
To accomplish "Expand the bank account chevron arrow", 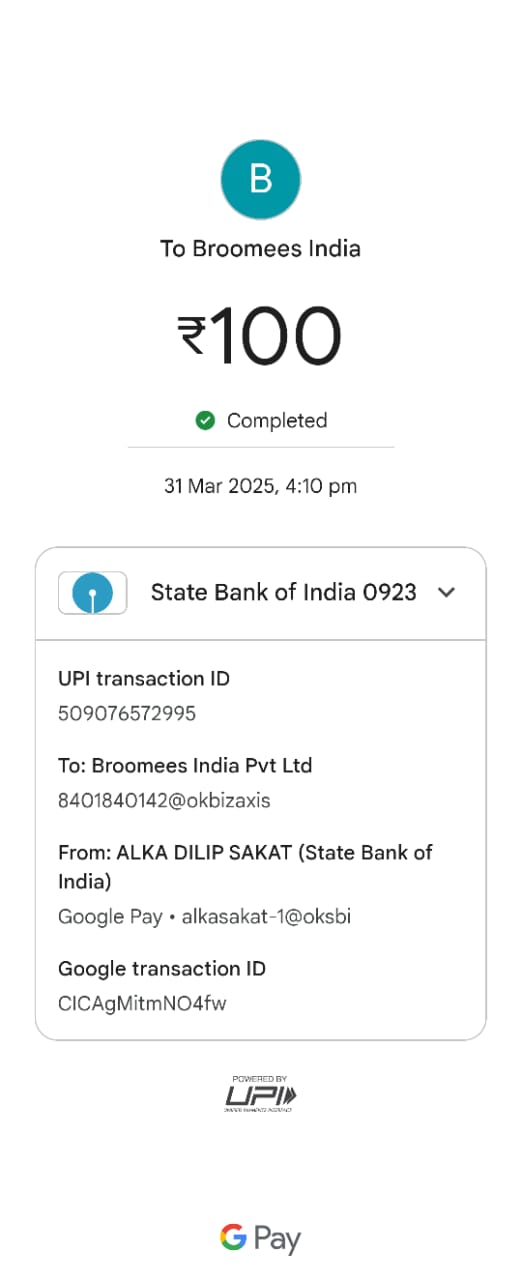I will 447,592.
